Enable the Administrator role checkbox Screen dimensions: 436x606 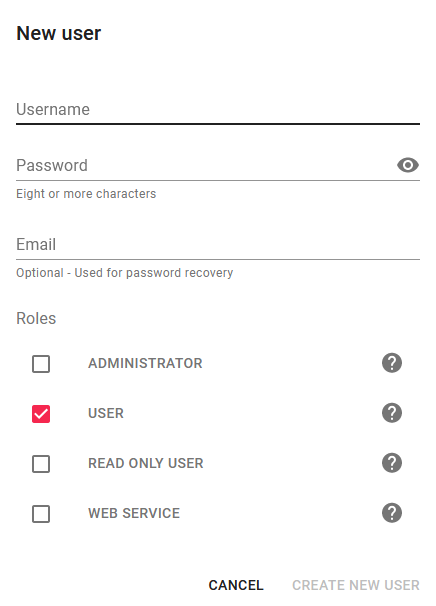(x=41, y=364)
